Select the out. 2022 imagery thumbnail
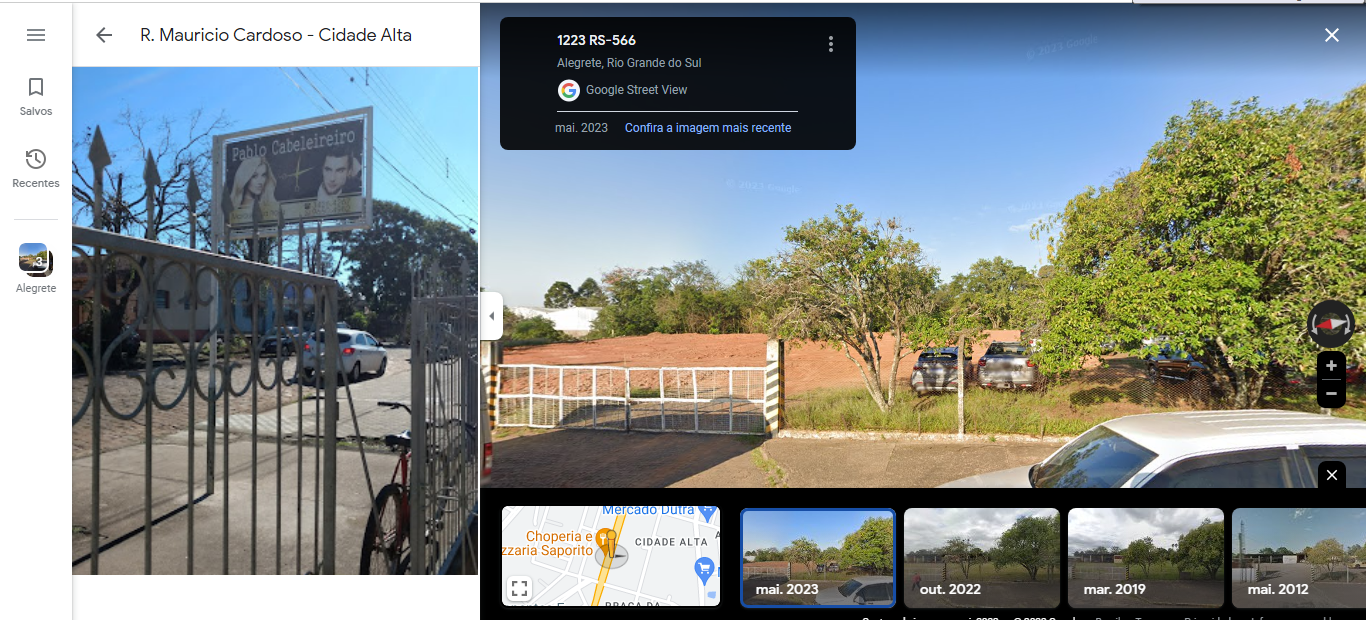The width and height of the screenshot is (1366, 620). (982, 557)
